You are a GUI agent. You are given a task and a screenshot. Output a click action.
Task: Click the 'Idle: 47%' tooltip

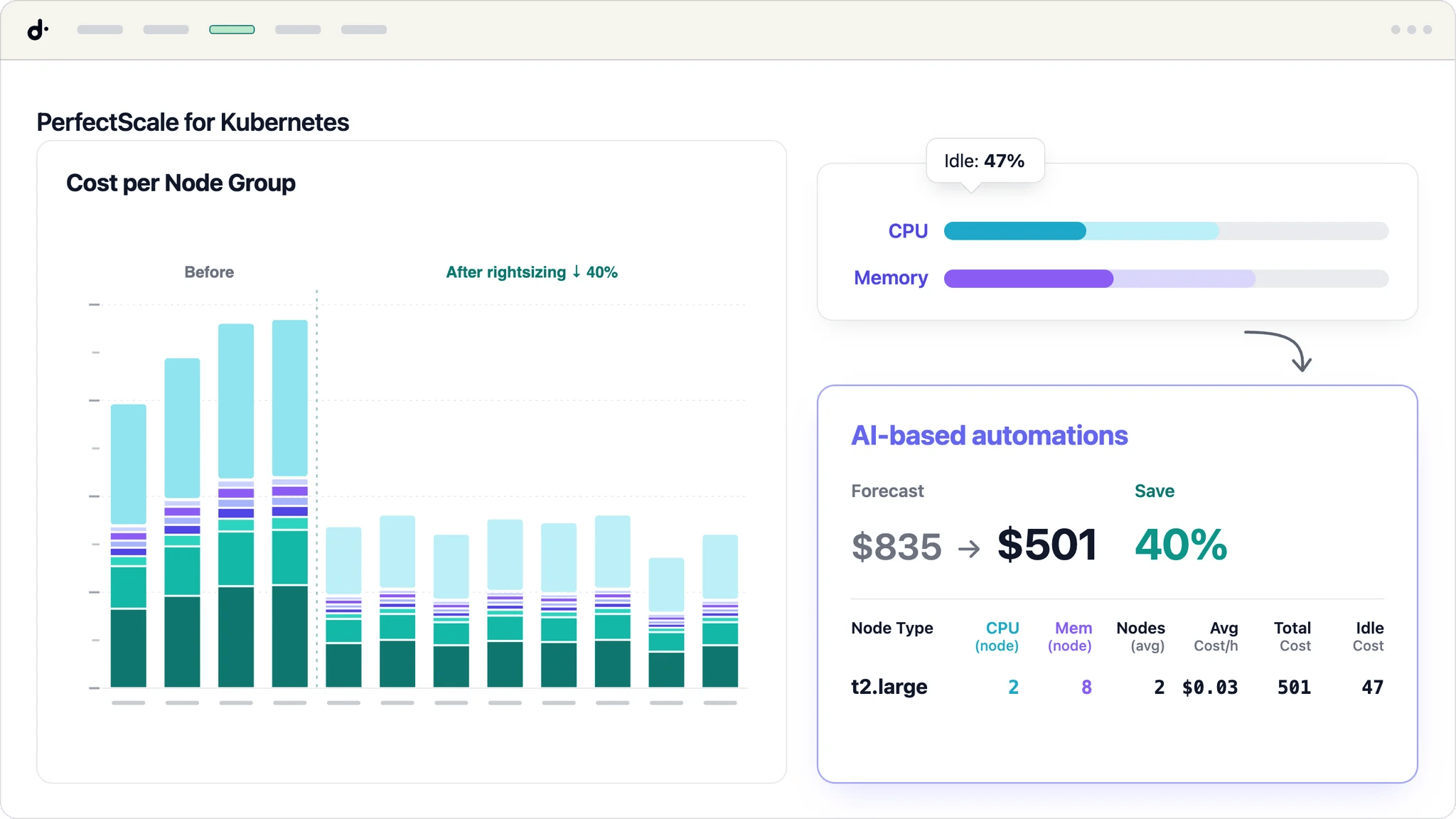(x=985, y=161)
